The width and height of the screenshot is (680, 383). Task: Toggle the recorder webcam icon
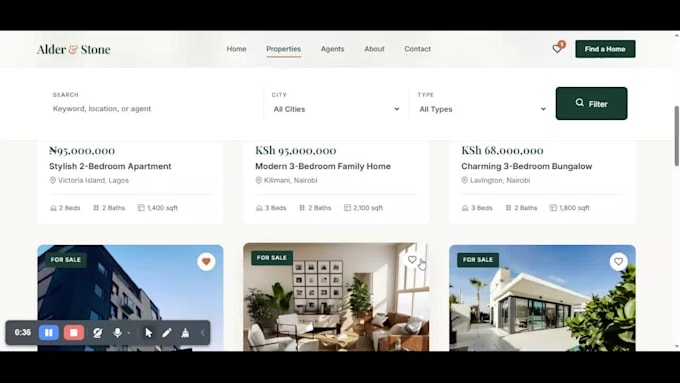point(98,333)
